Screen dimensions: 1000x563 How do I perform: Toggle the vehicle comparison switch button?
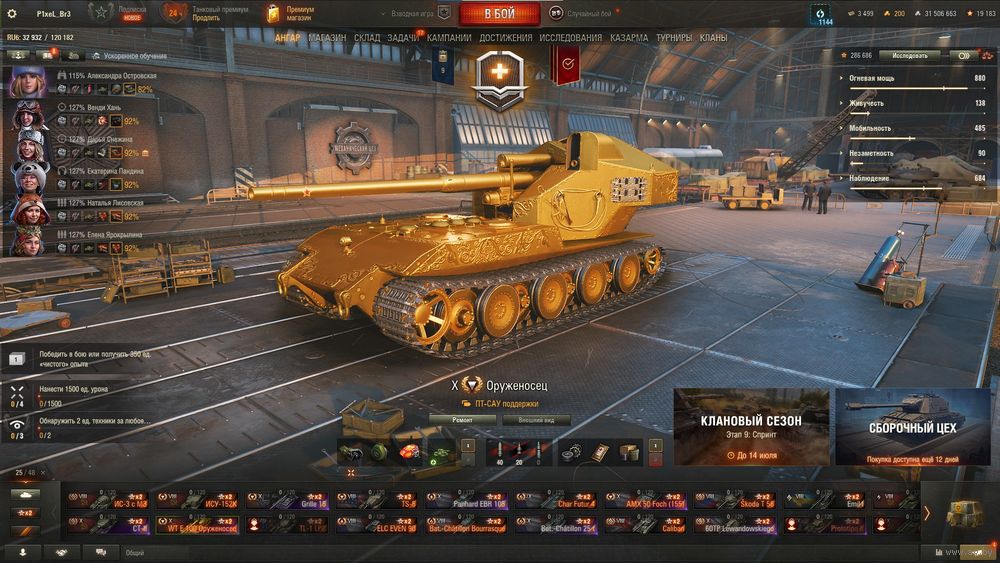(x=964, y=56)
